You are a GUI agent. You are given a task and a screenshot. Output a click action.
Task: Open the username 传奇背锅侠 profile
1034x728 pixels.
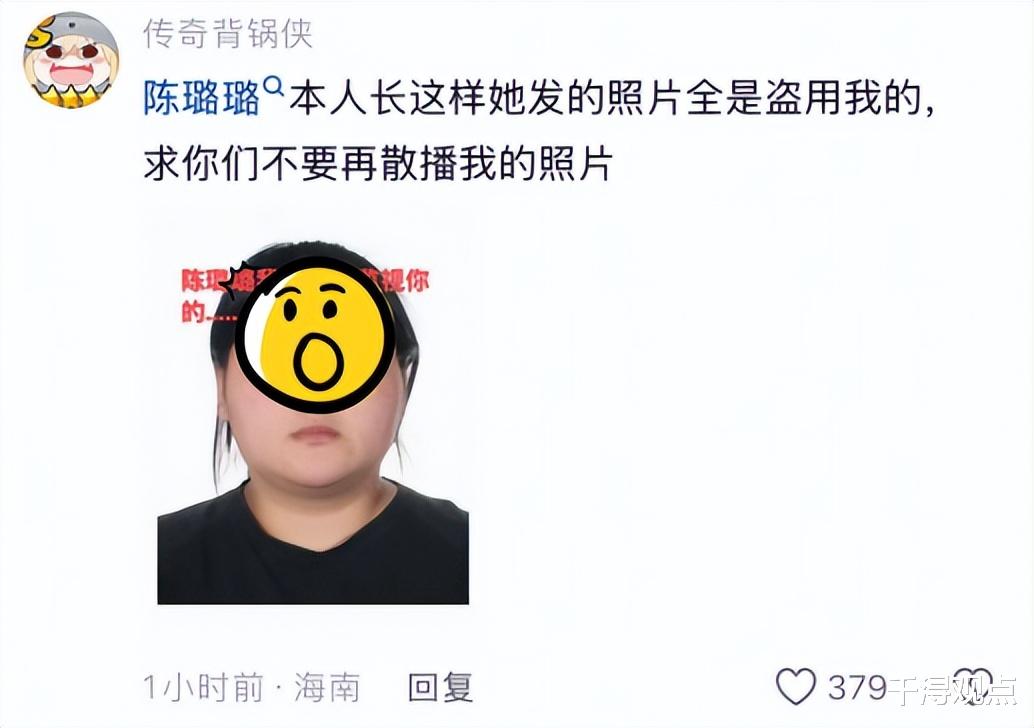click(228, 34)
